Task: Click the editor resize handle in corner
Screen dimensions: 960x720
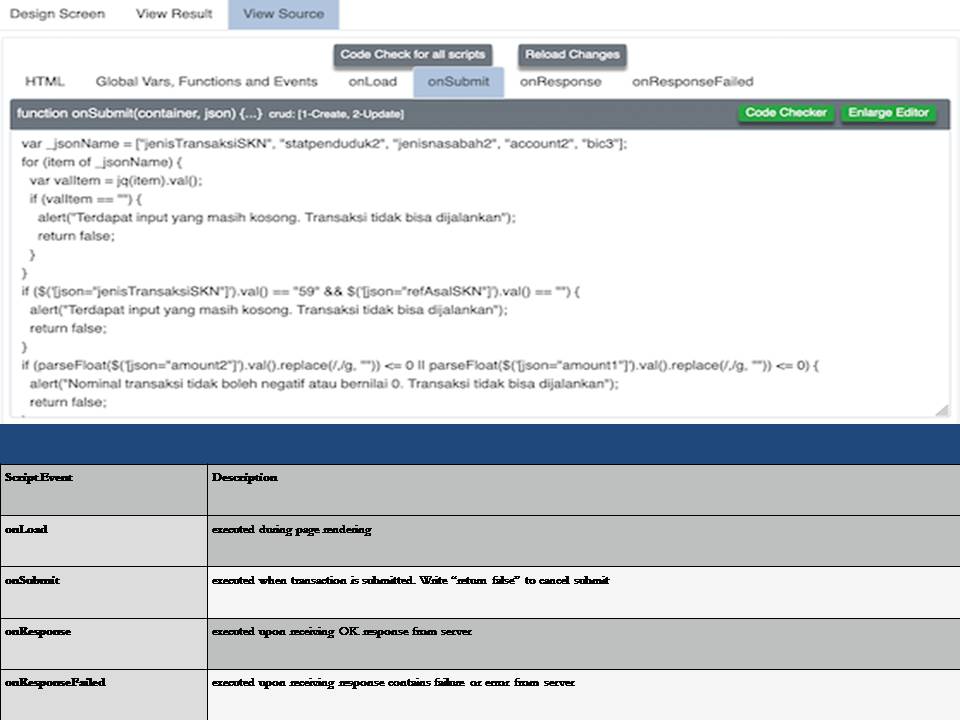Action: (941, 410)
